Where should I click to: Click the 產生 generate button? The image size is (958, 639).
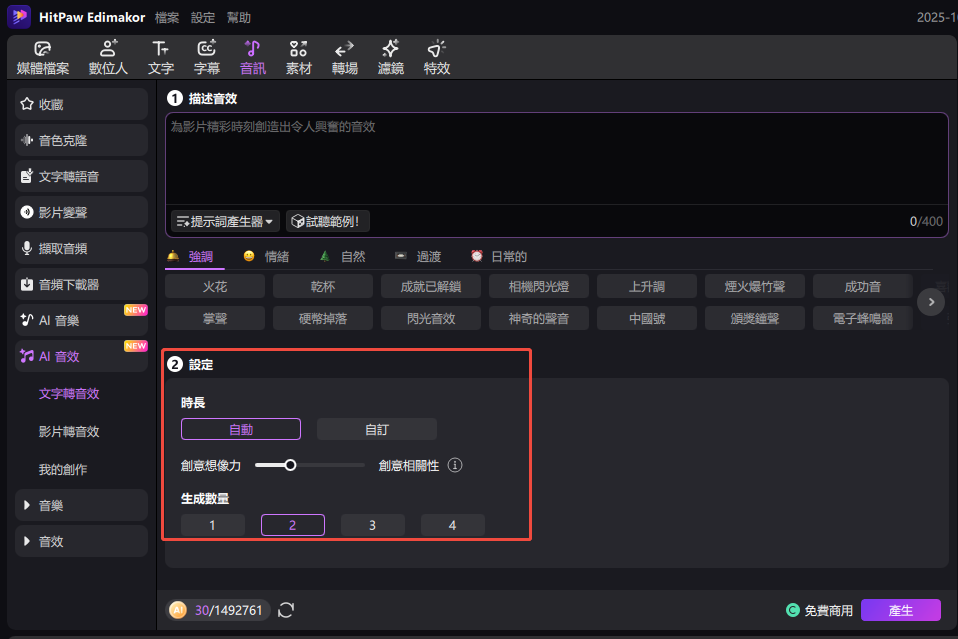point(900,610)
